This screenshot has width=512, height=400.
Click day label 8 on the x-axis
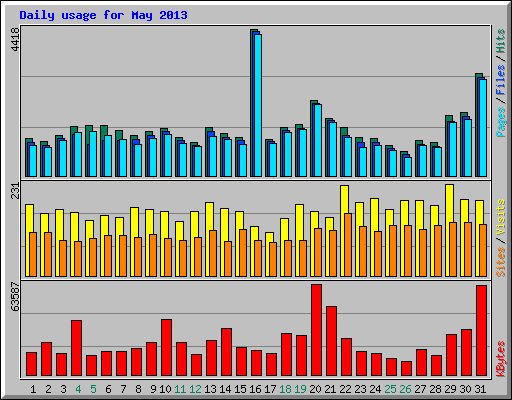pos(138,389)
